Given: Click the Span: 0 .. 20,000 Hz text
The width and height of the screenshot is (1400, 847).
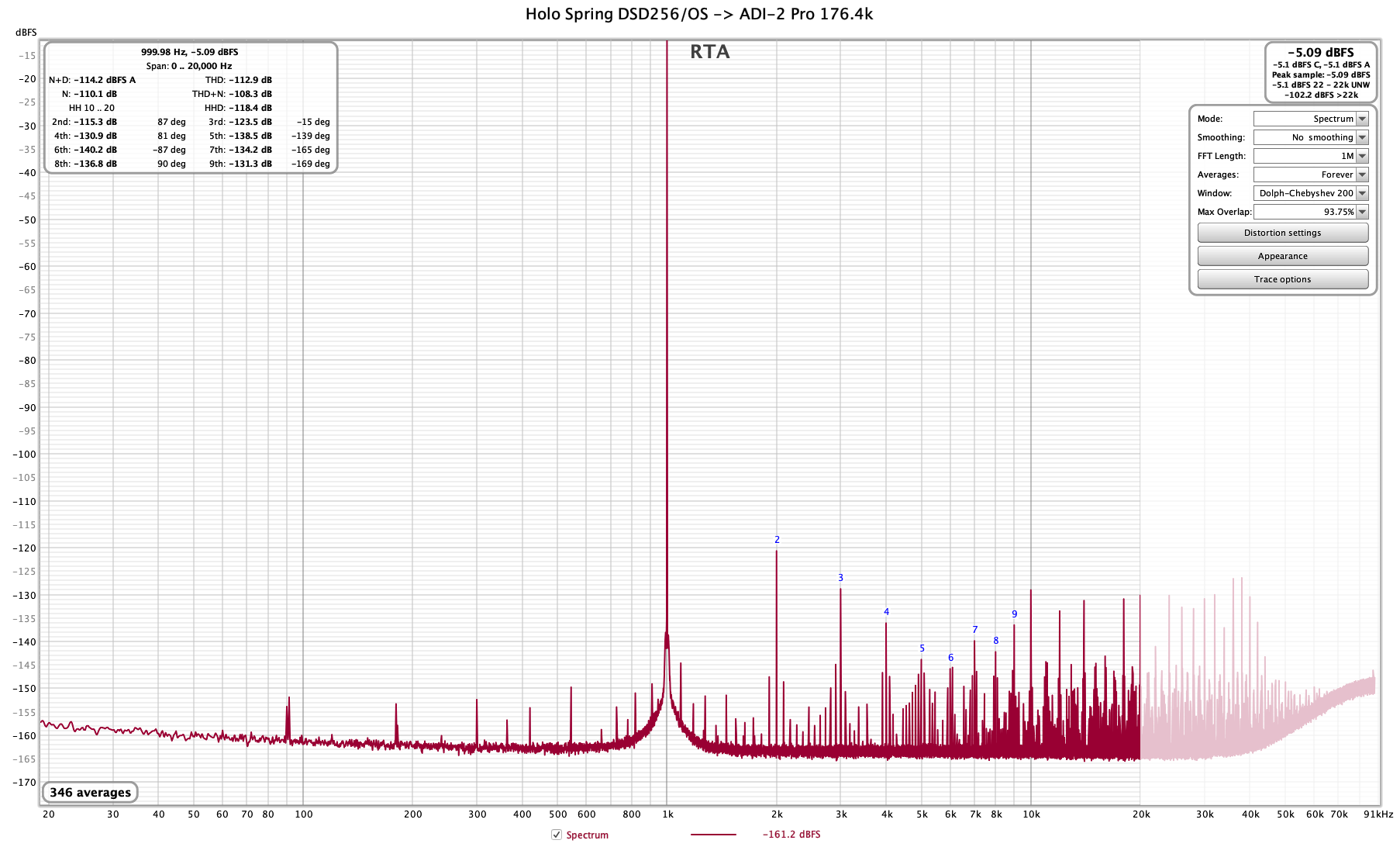Looking at the screenshot, I should [189, 66].
